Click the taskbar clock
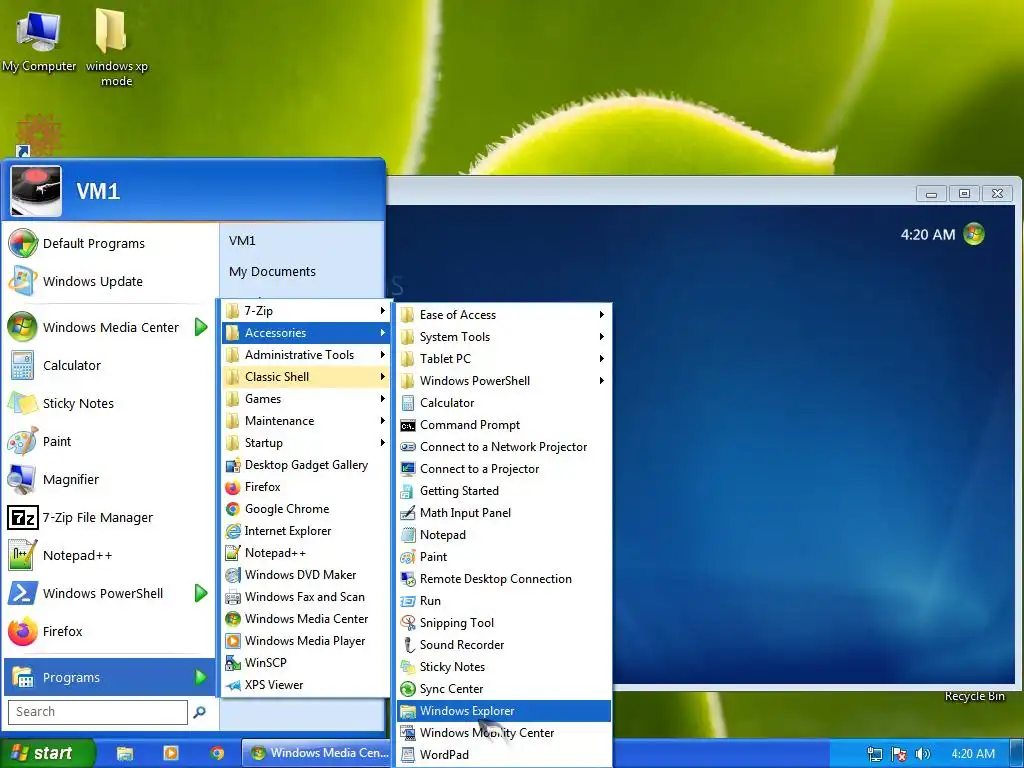 [x=973, y=754]
